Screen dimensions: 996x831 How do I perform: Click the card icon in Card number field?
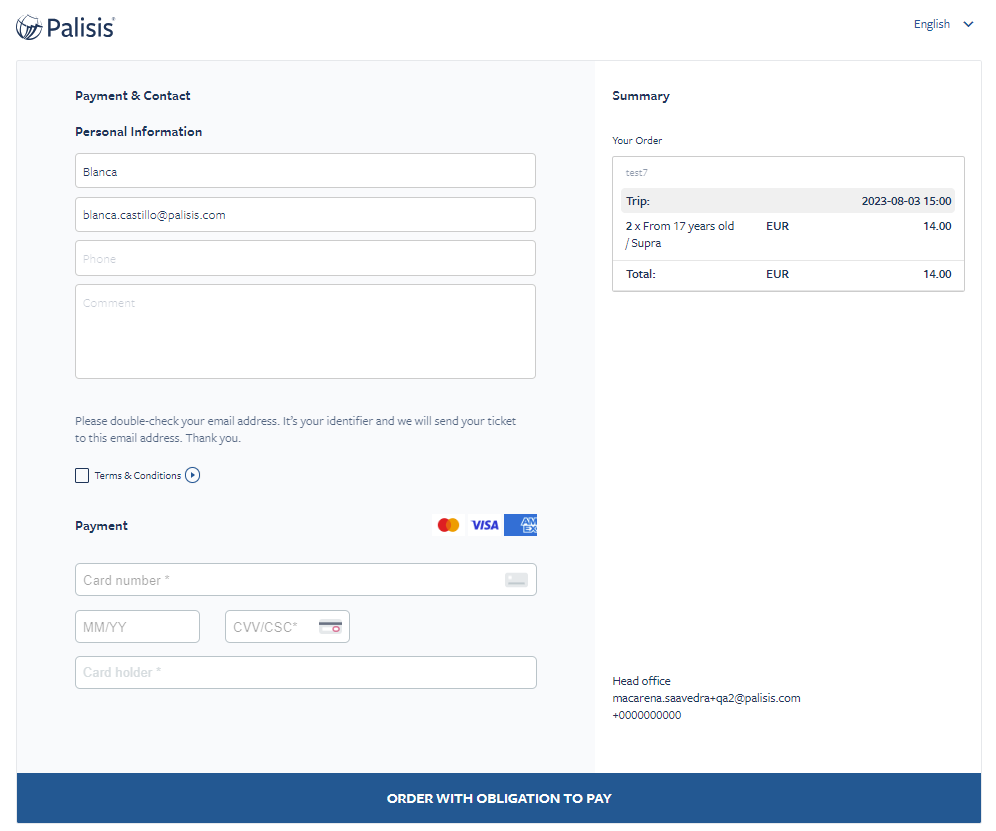516,579
